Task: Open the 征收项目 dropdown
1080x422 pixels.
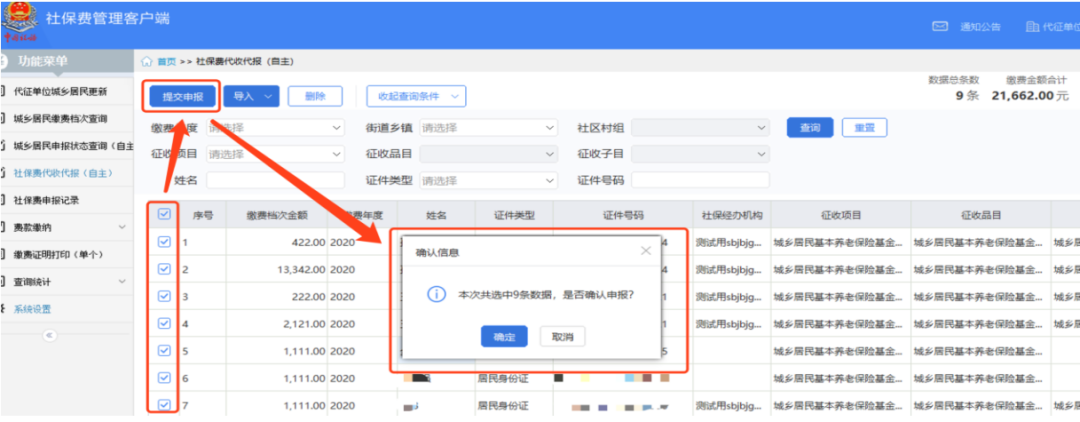Action: tap(275, 154)
